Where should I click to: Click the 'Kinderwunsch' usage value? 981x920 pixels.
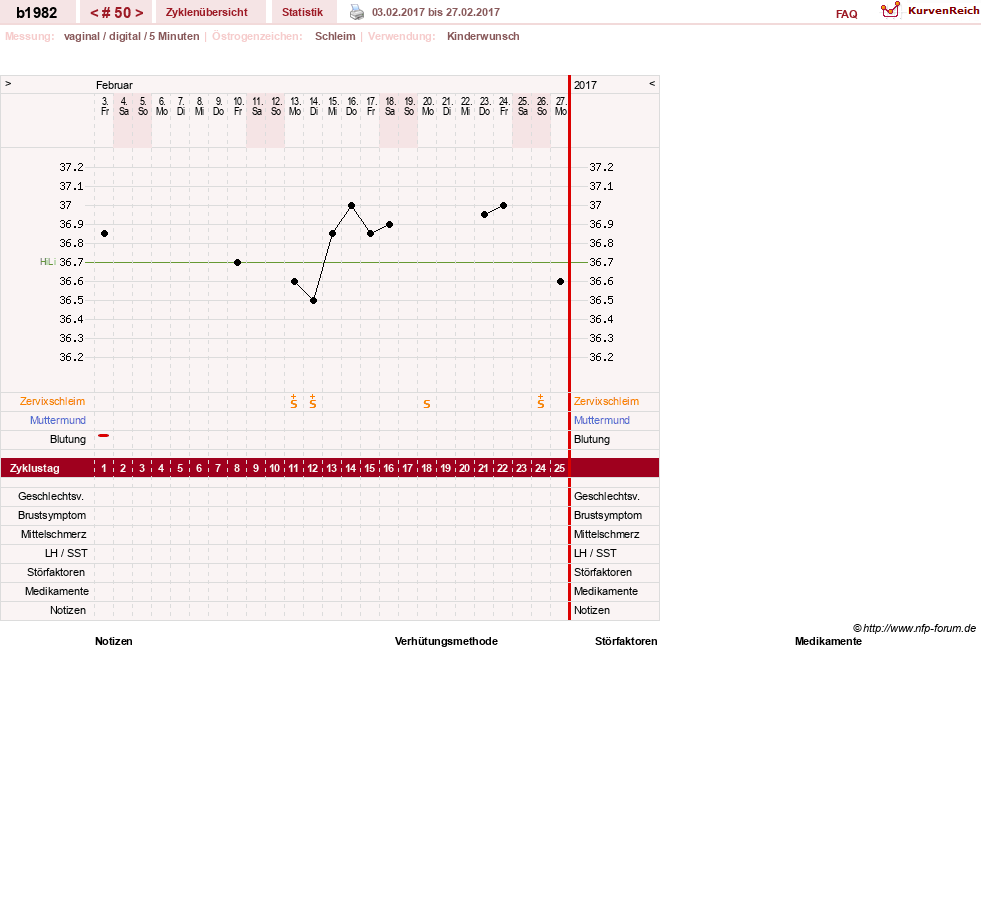click(x=483, y=36)
